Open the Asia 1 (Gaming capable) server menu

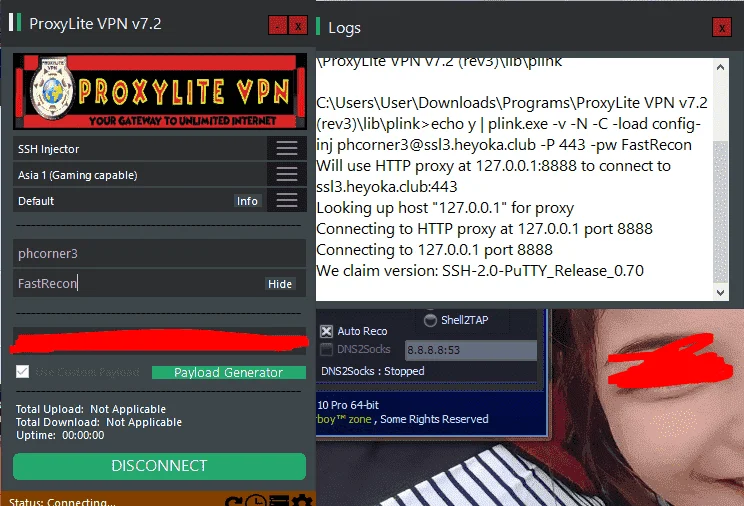pyautogui.click(x=287, y=175)
